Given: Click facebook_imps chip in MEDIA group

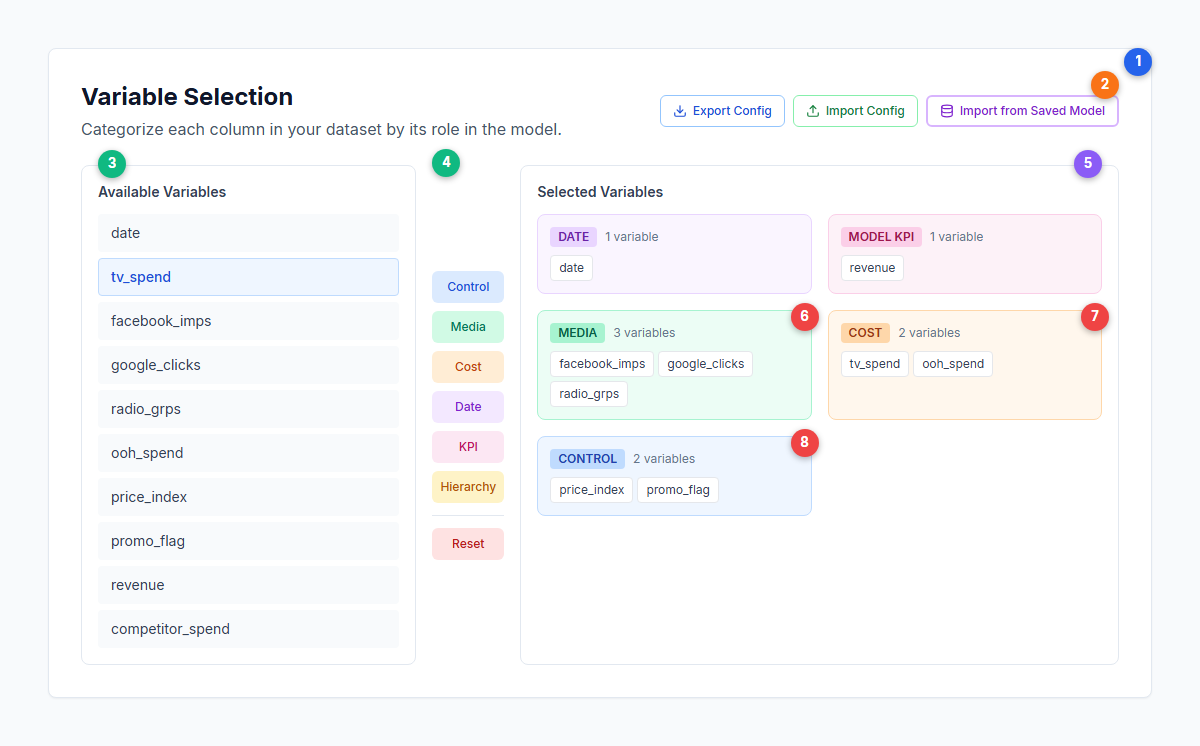Looking at the screenshot, I should tap(602, 364).
